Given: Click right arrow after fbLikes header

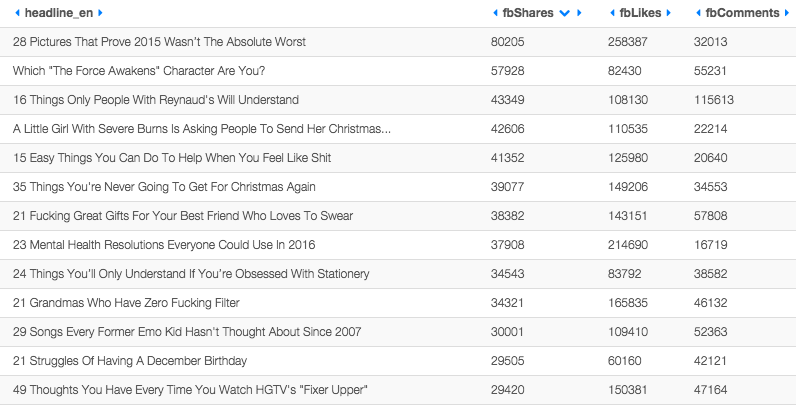Looking at the screenshot, I should click(668, 13).
